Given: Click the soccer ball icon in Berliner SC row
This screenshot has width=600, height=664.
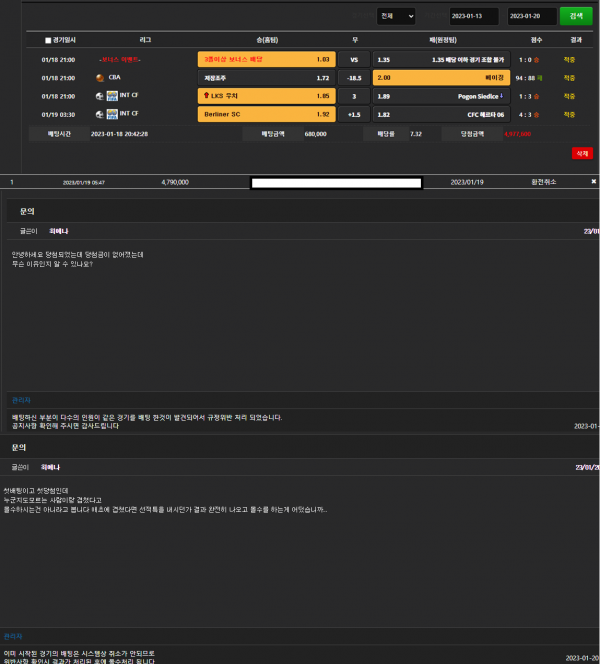Looking at the screenshot, I should (100, 114).
